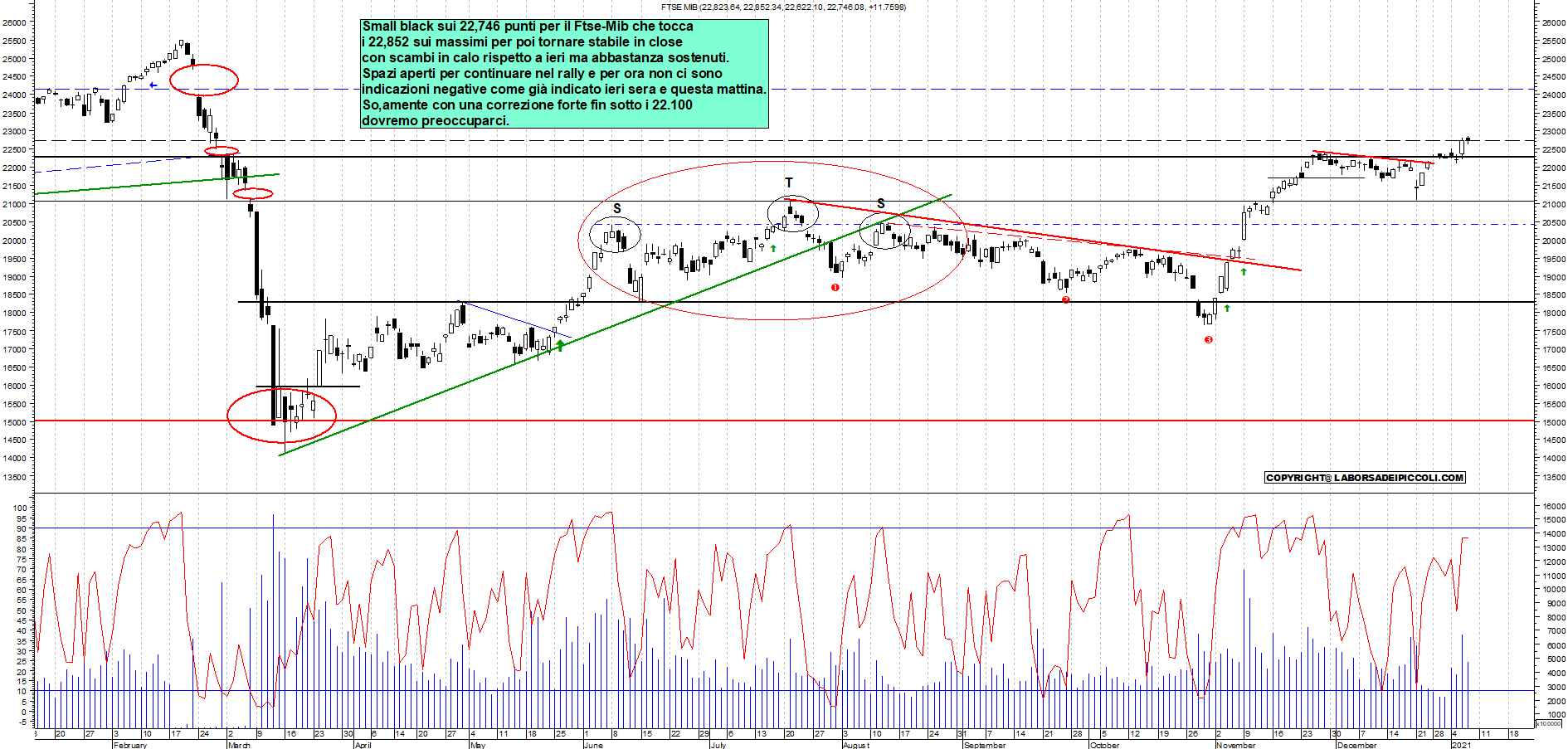1568x749 pixels.
Task: Click the green up arrow at November 9 breakout
Action: [1244, 272]
